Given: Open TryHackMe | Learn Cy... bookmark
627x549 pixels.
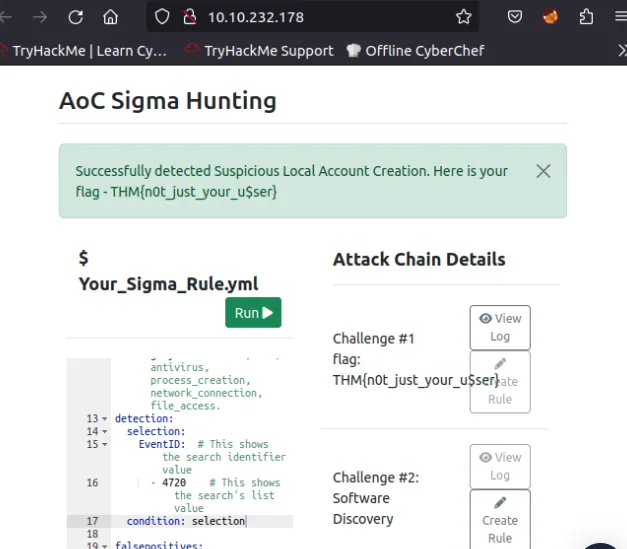Looking at the screenshot, I should click(83, 51).
